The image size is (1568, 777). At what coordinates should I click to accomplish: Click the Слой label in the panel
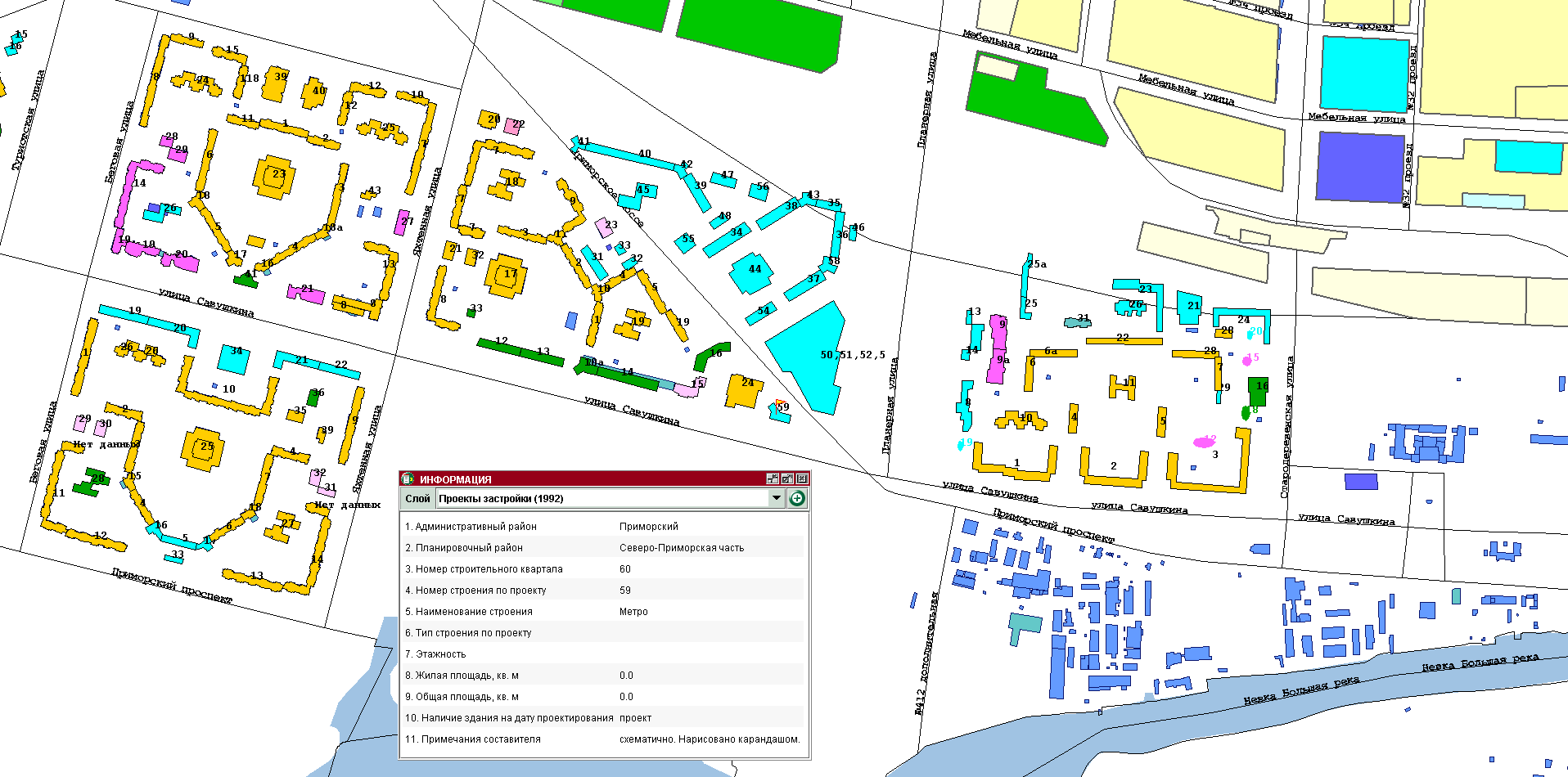click(x=417, y=498)
